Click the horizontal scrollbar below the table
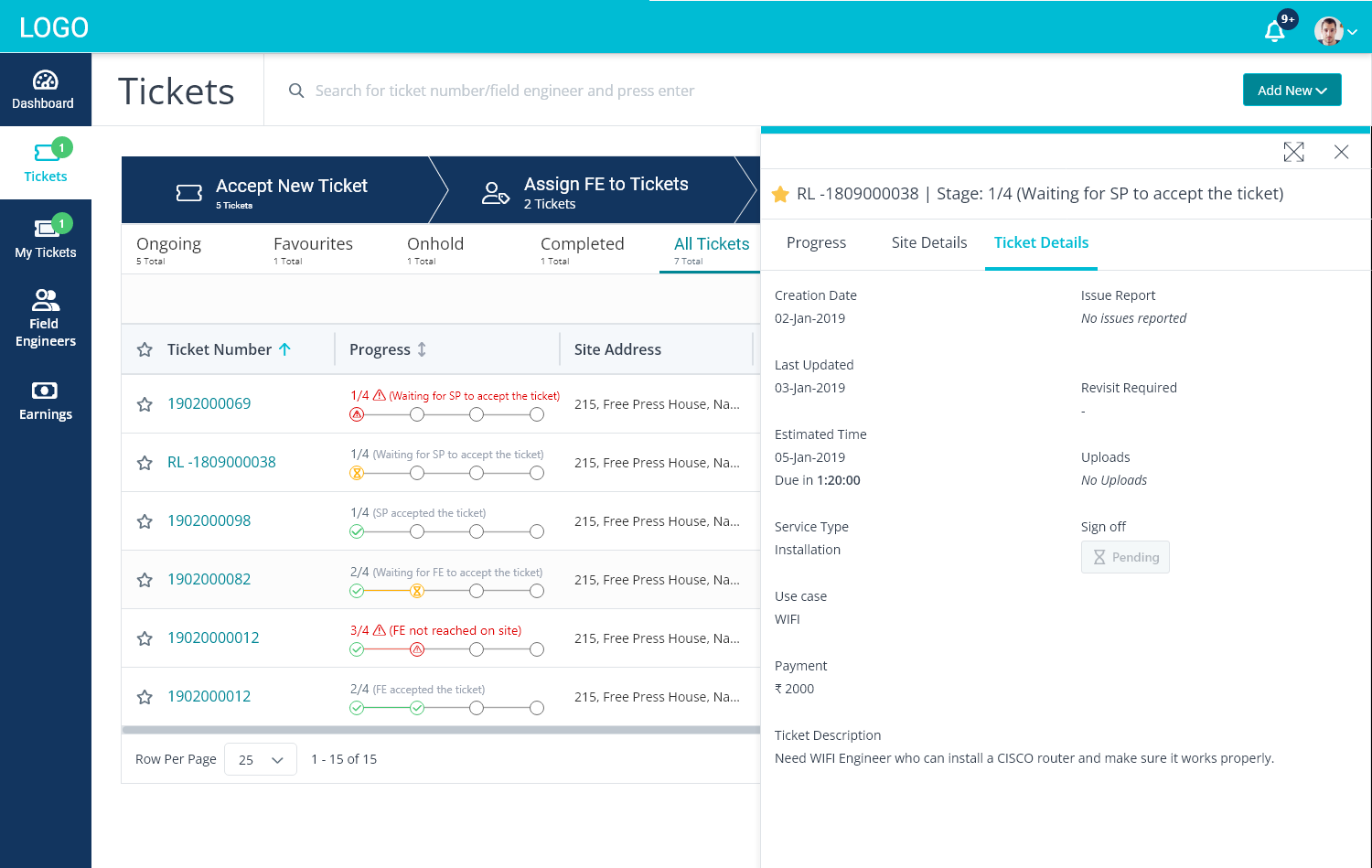Screen dimensions: 1372x868 [441, 730]
